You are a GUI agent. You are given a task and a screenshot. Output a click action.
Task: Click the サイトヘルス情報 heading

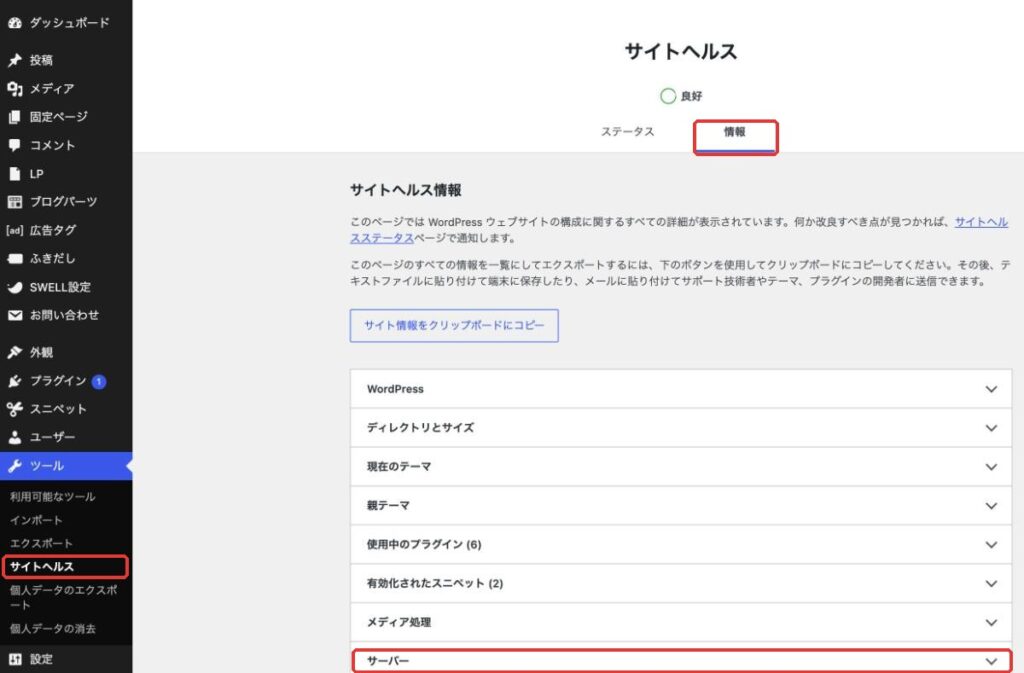(x=406, y=190)
